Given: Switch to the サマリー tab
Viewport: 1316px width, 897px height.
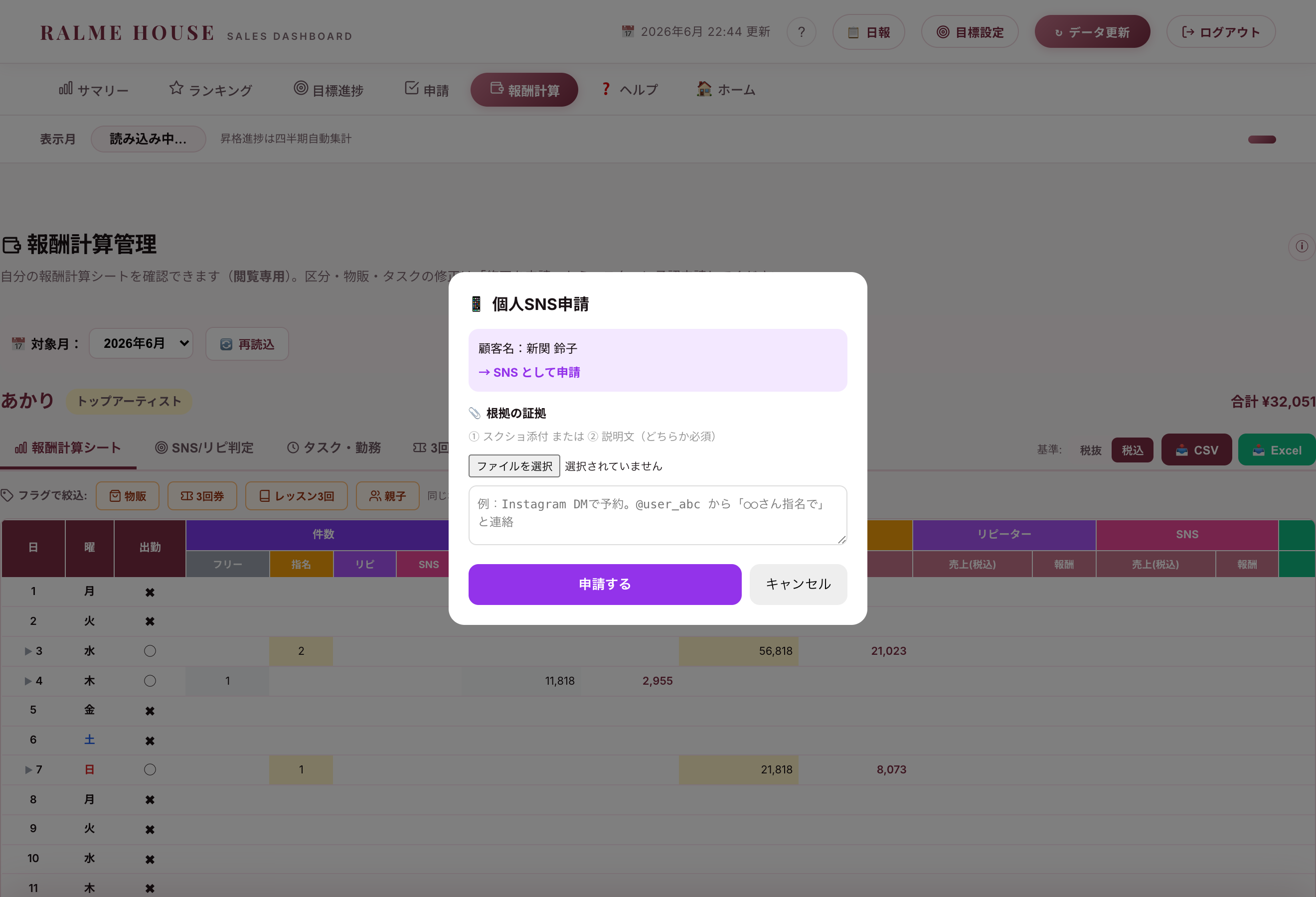Looking at the screenshot, I should (x=93, y=89).
